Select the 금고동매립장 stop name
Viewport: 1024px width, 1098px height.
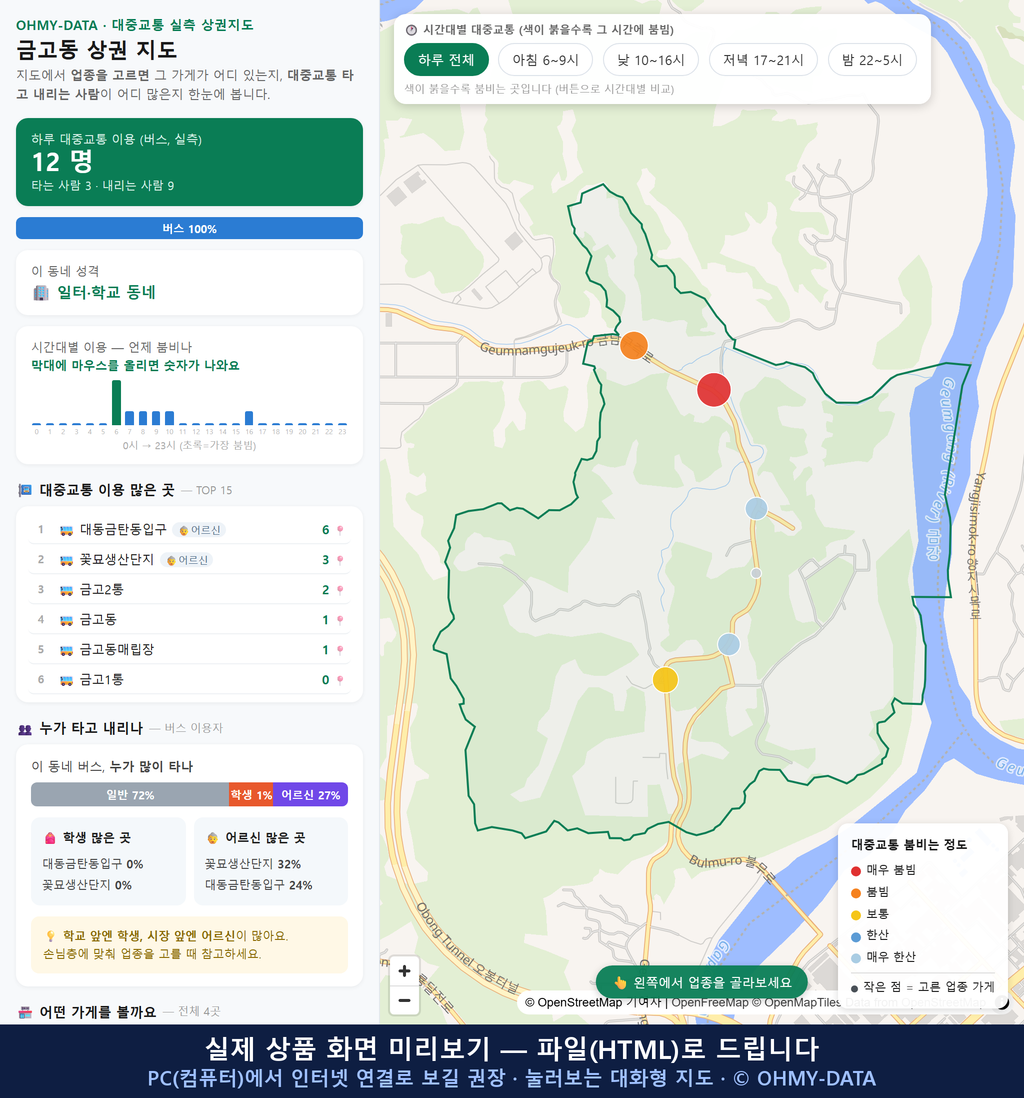(117, 649)
